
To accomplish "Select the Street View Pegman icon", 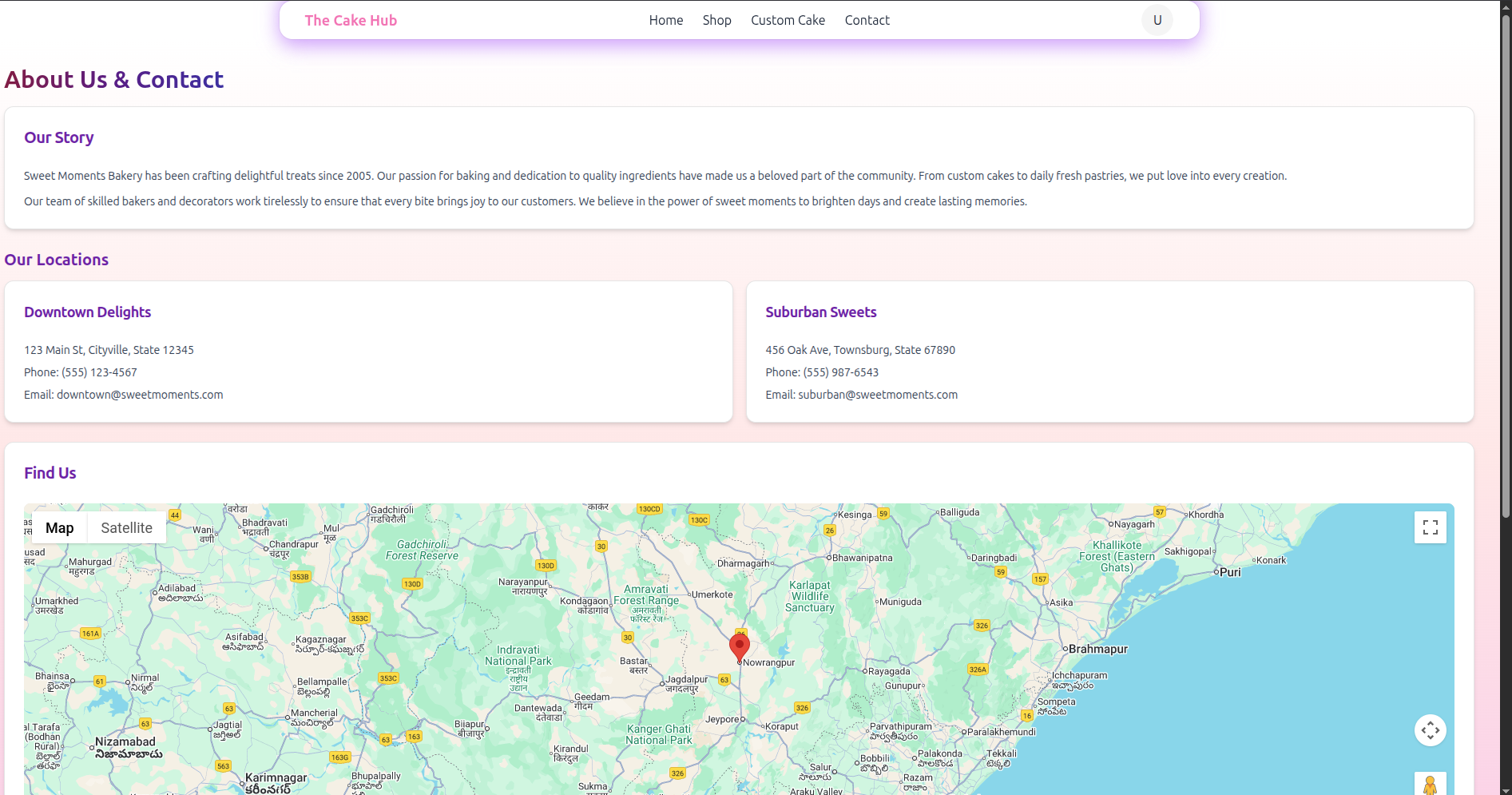I will tap(1430, 785).
